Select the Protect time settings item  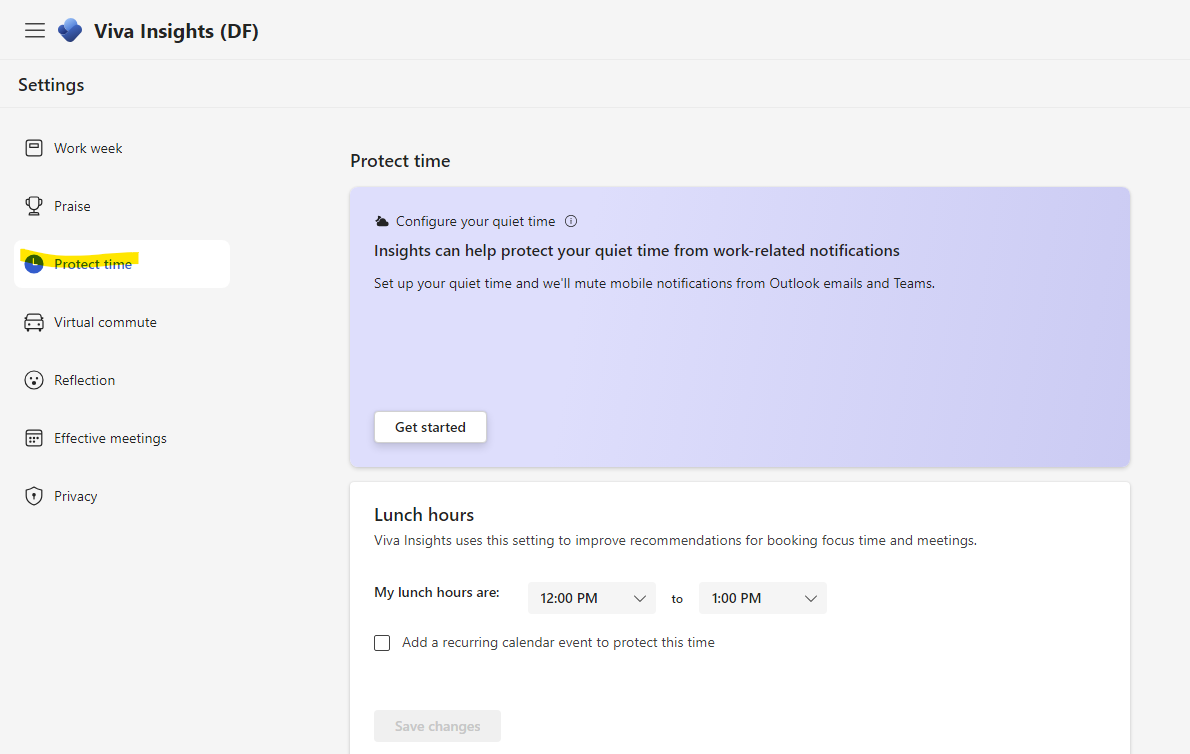click(x=121, y=264)
